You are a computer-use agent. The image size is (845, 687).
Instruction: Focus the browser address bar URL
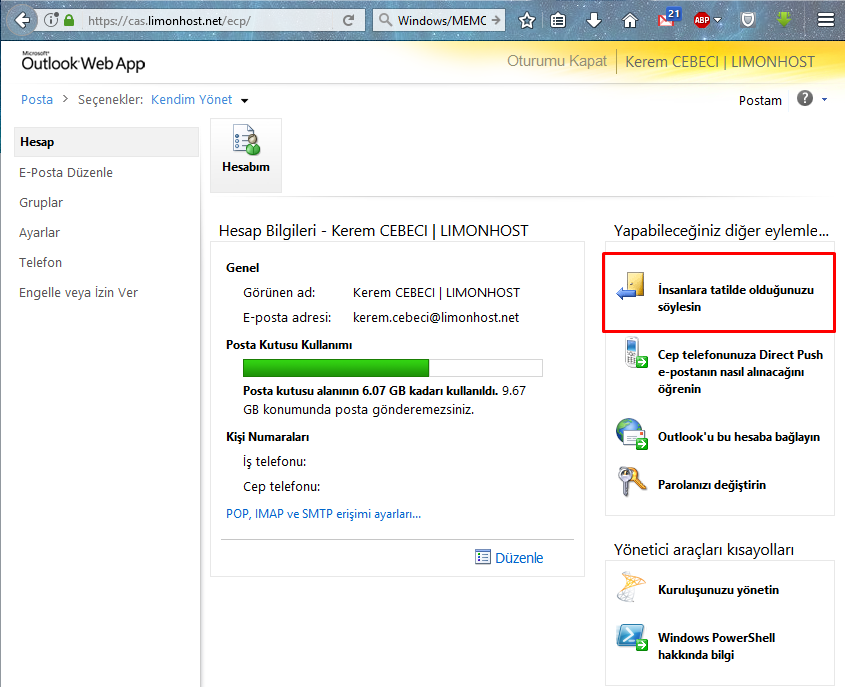(210, 20)
